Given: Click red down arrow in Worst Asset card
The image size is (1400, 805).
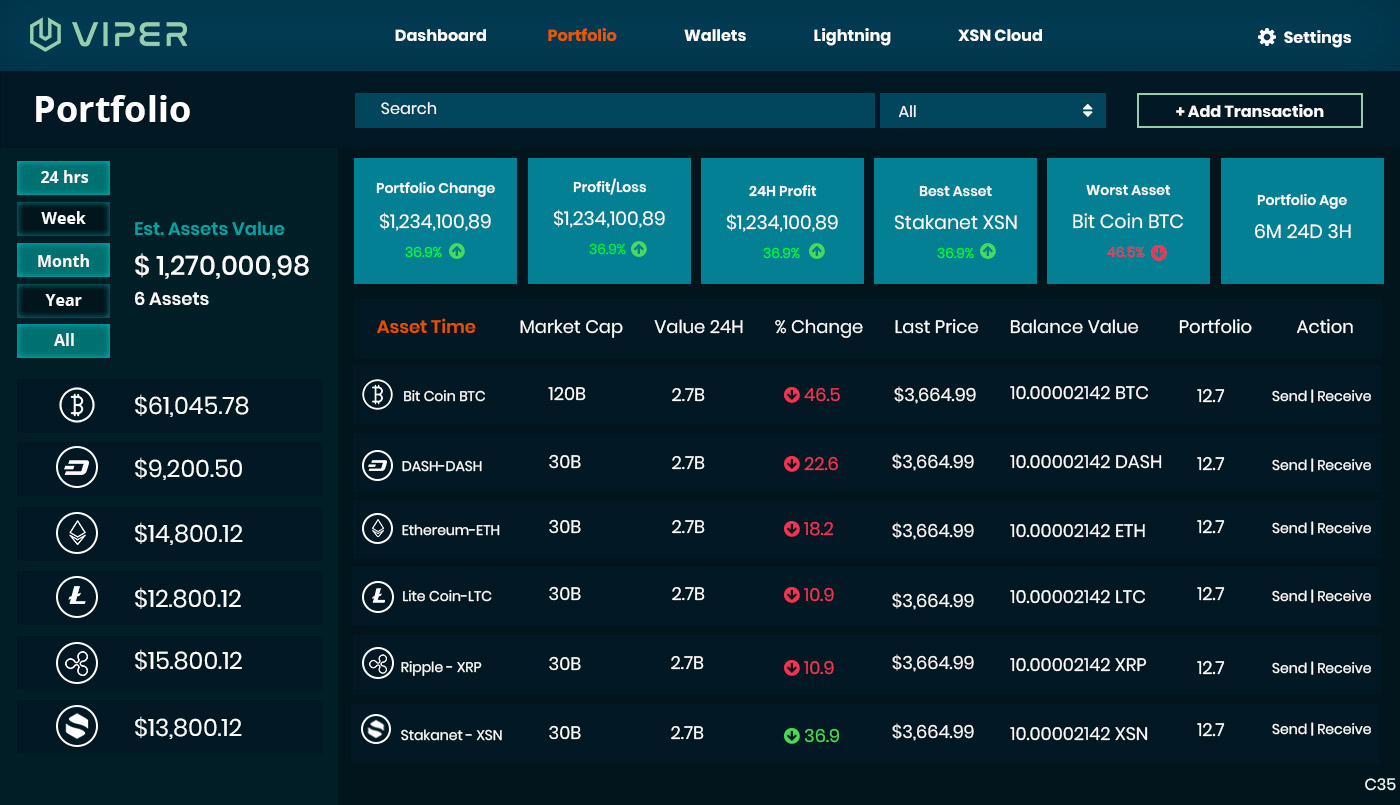Looking at the screenshot, I should click(1159, 252).
